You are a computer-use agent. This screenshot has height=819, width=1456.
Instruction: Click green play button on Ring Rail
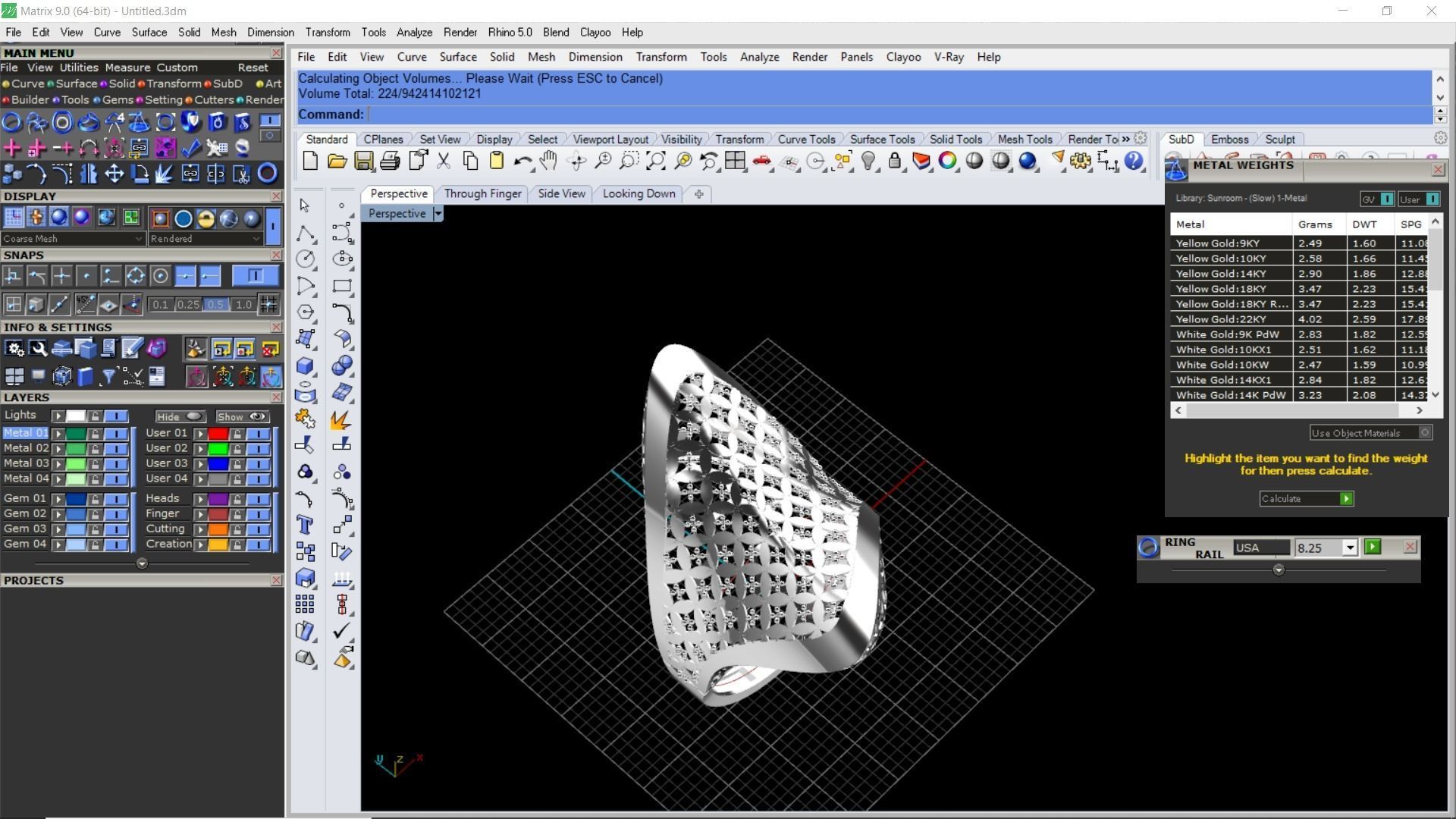(x=1372, y=547)
